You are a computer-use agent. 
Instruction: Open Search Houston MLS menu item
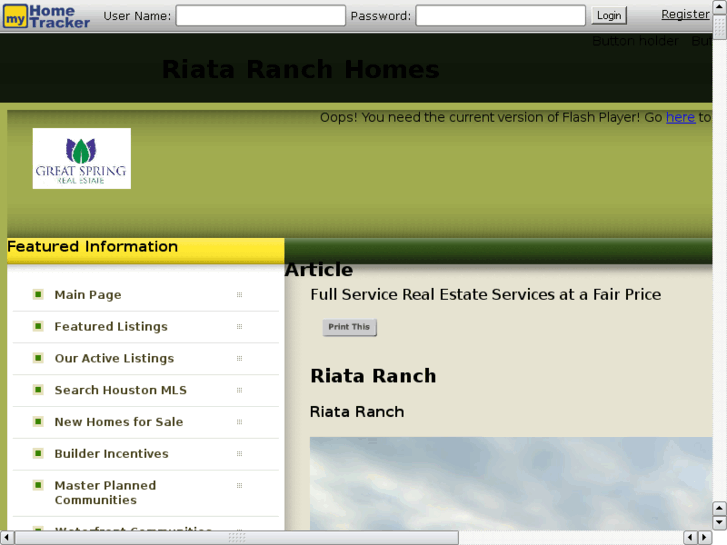tap(121, 390)
